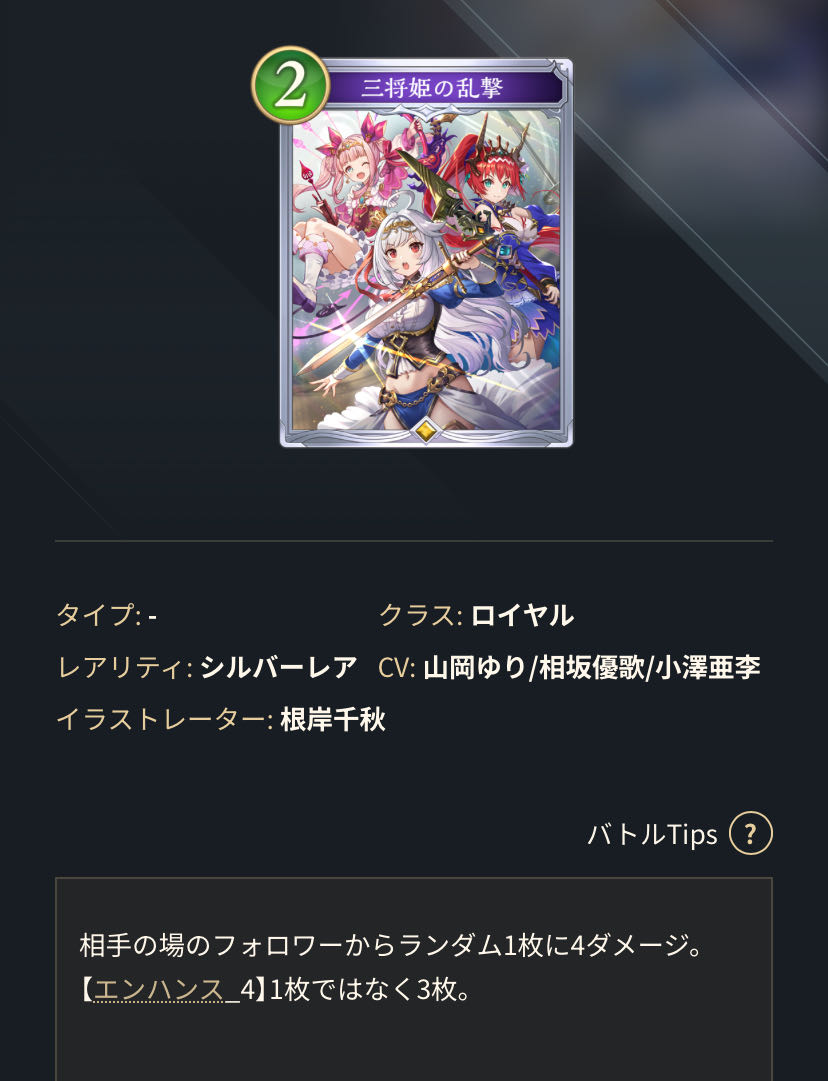Click the イラストレーター field label
This screenshot has width=828, height=1081.
tap(165, 719)
